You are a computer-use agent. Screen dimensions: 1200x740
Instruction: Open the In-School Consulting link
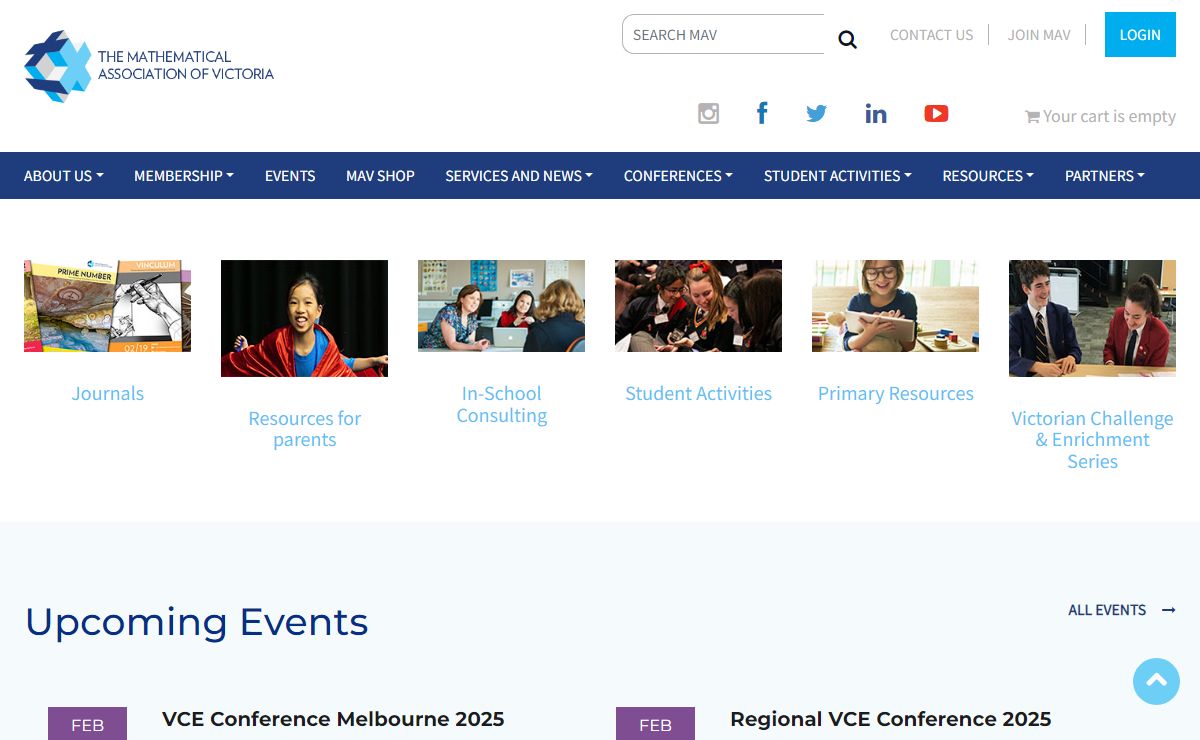point(501,404)
